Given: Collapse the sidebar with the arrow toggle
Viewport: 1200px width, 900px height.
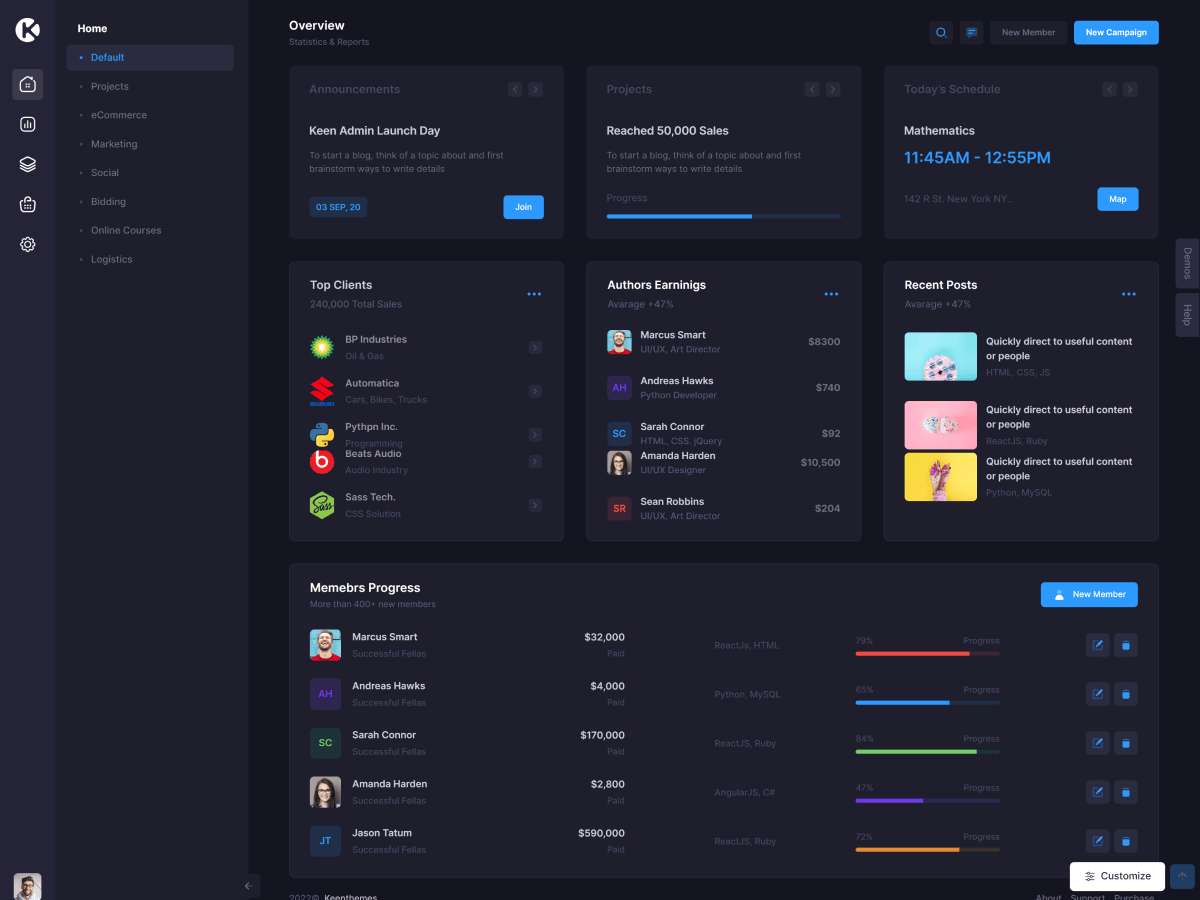Looking at the screenshot, I should (x=248, y=886).
